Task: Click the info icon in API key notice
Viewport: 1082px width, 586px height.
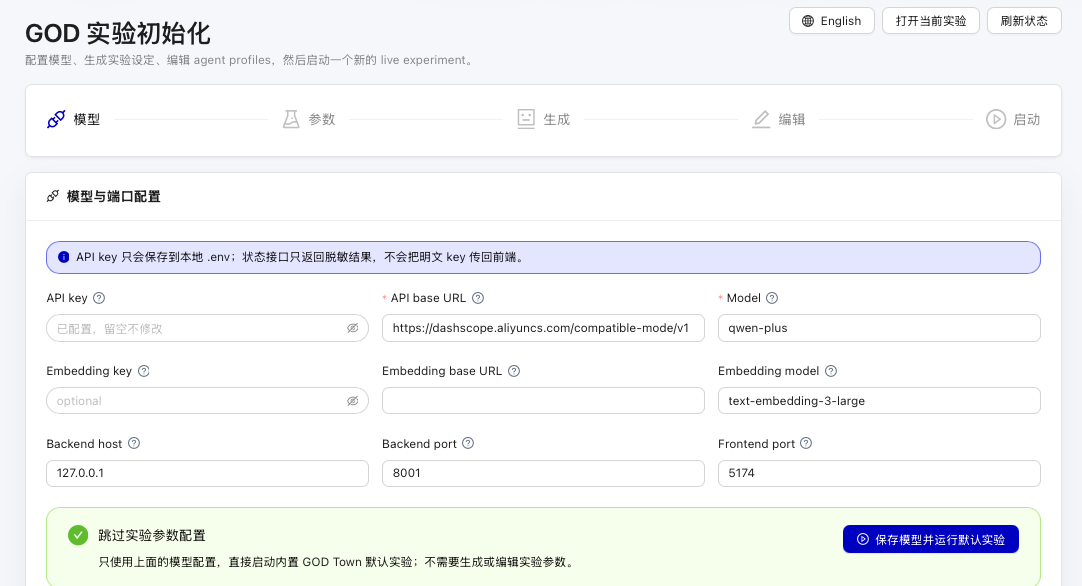Action: point(63,257)
